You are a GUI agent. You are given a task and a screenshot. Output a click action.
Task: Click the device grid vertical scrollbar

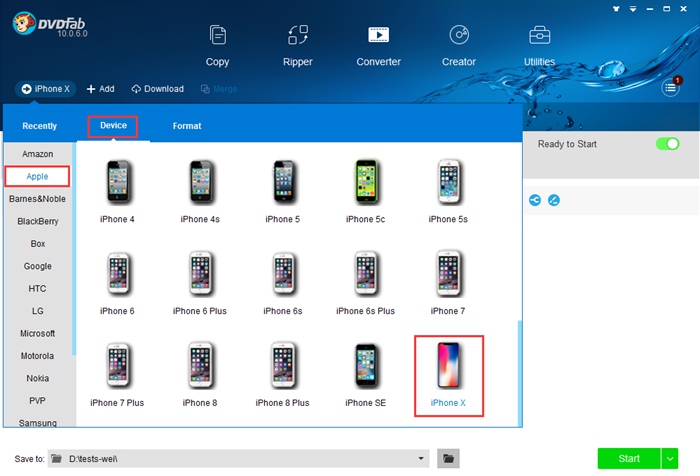(x=520, y=373)
